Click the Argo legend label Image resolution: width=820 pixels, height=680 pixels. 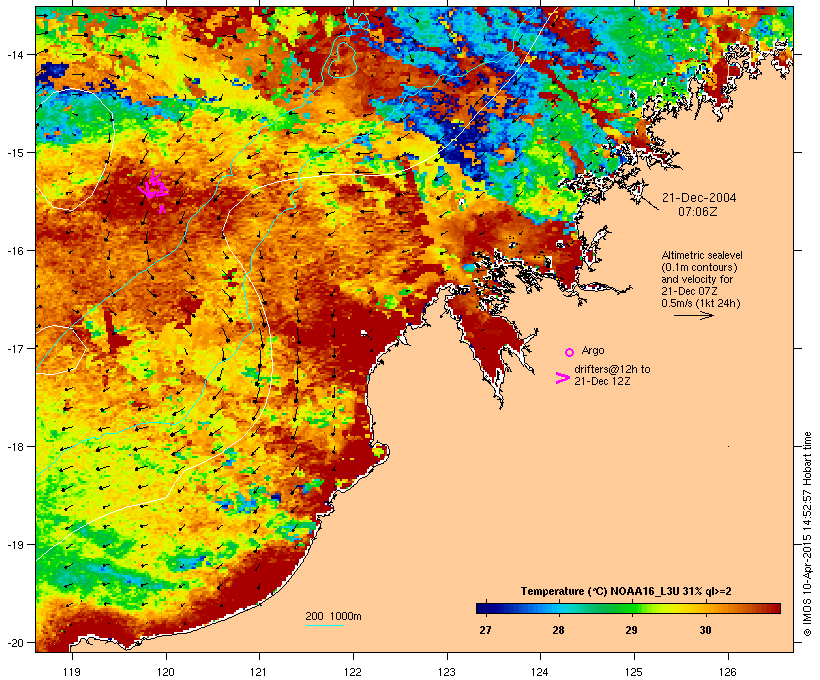coord(593,350)
